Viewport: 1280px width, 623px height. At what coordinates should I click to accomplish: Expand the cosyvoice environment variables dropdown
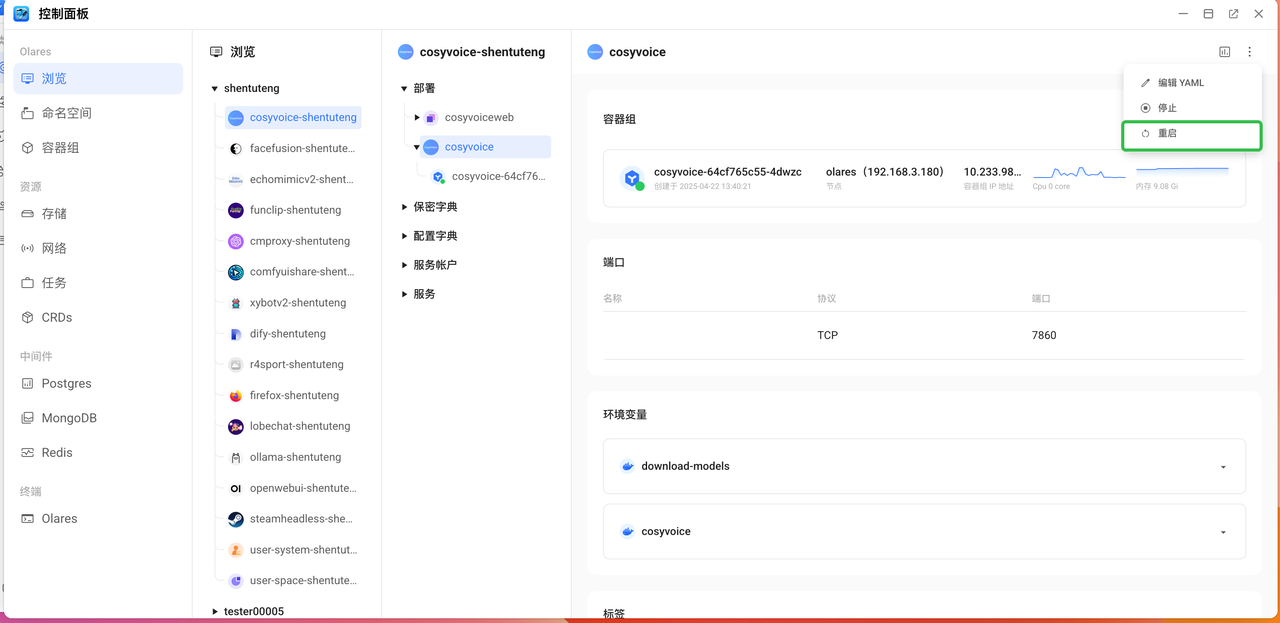tap(1223, 532)
